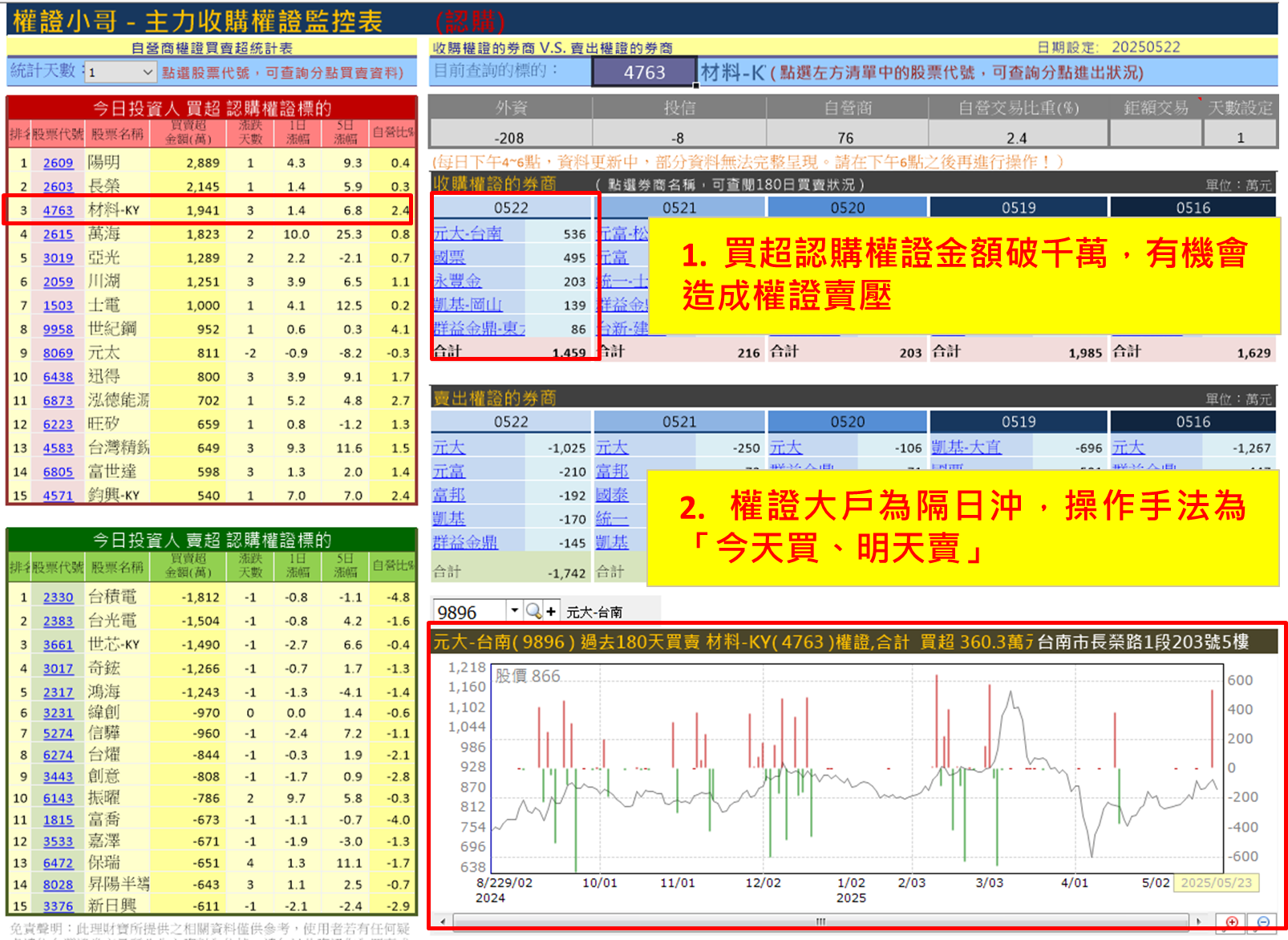
Task: Click the 4763 queried stock code field
Action: 645,72
